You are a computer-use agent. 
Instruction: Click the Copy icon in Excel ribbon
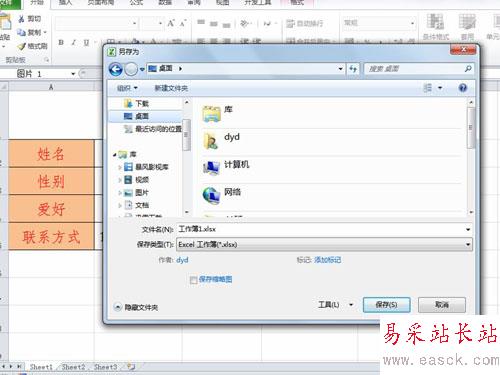click(22, 32)
